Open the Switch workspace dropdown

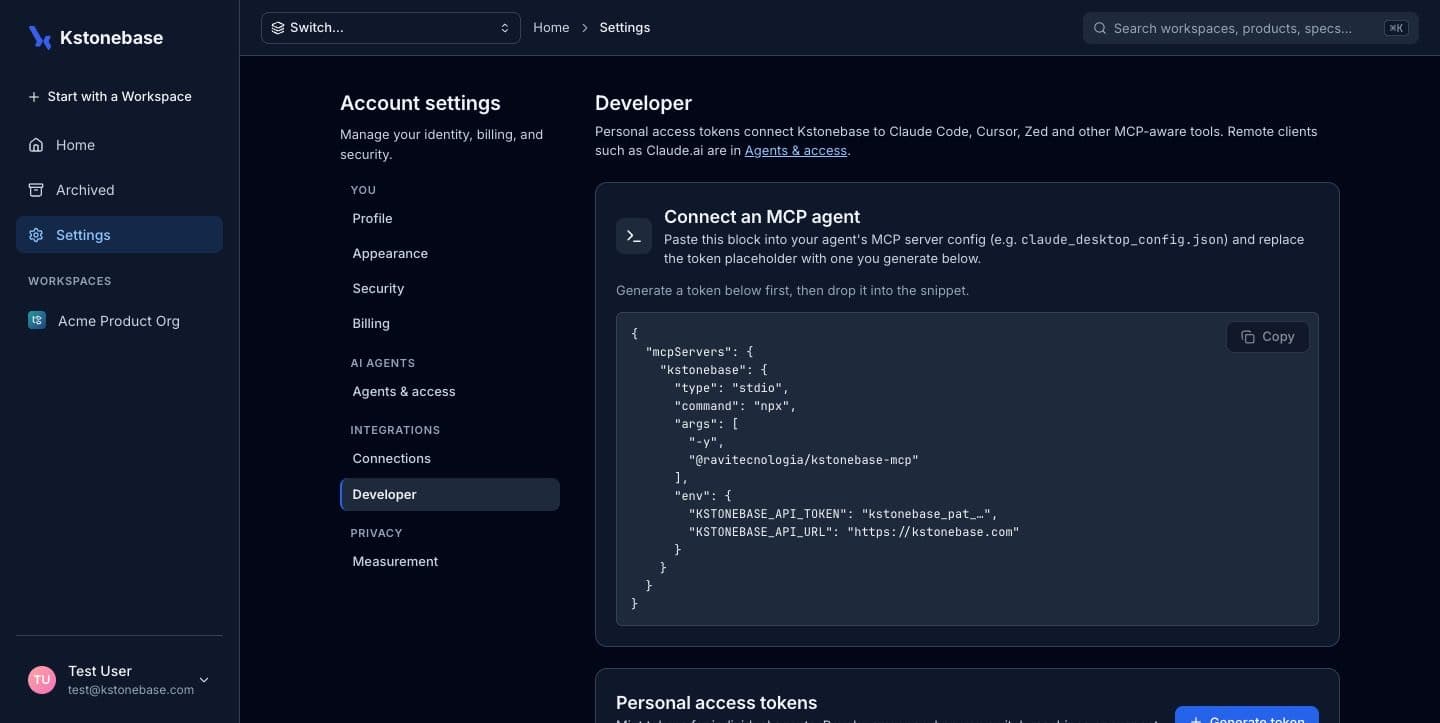pos(391,28)
